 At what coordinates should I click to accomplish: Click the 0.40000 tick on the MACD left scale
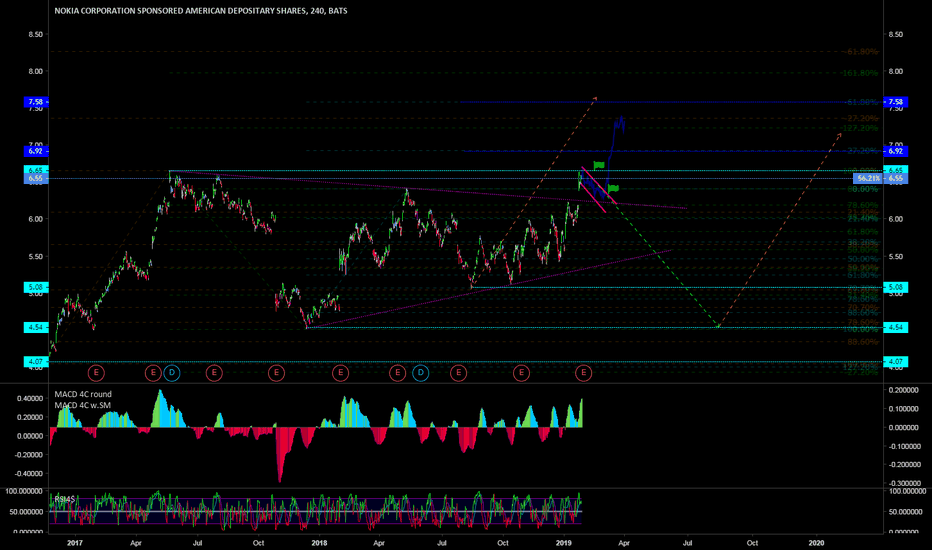tap(29, 398)
